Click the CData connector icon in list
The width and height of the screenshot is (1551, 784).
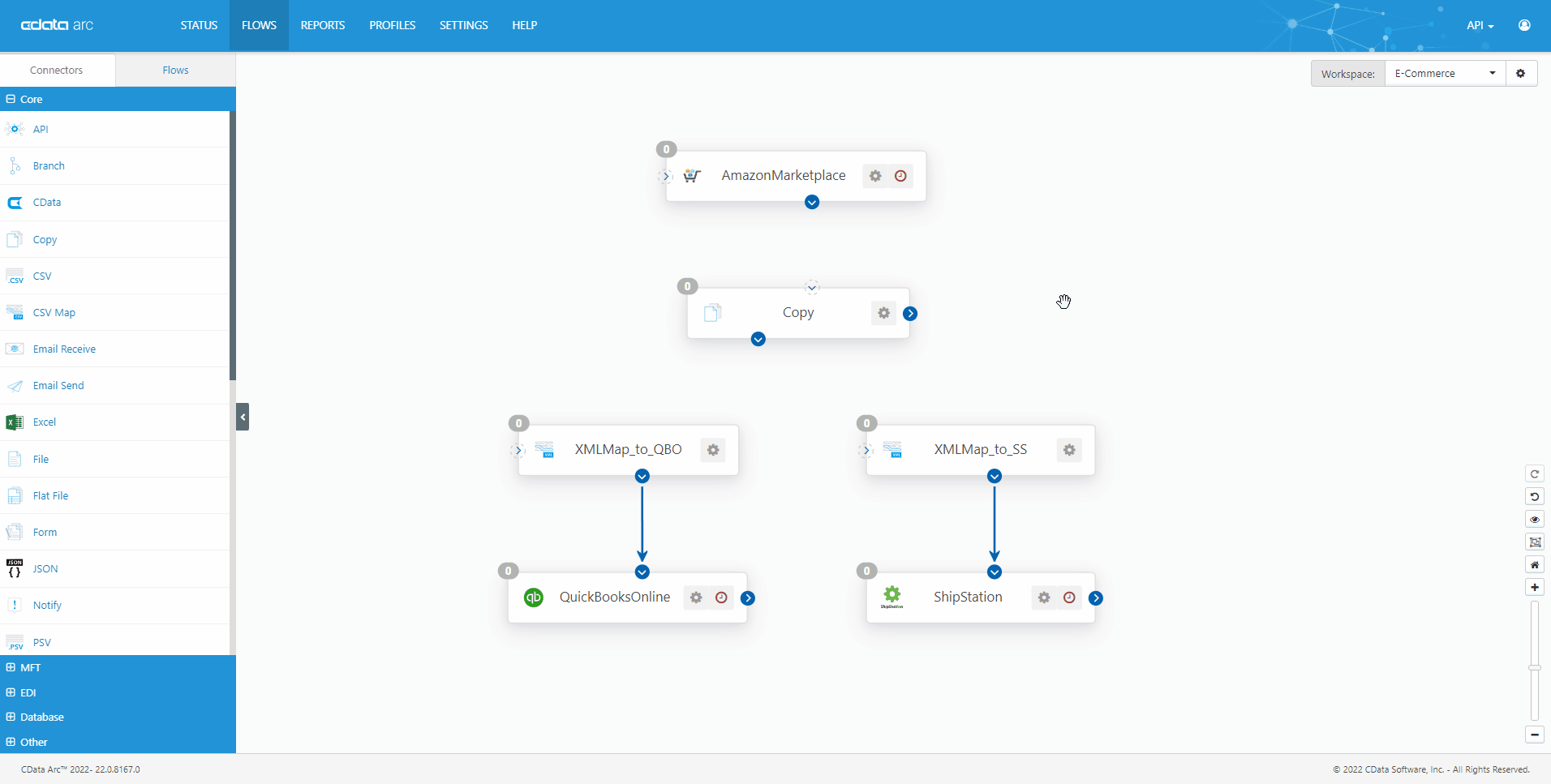(x=15, y=203)
